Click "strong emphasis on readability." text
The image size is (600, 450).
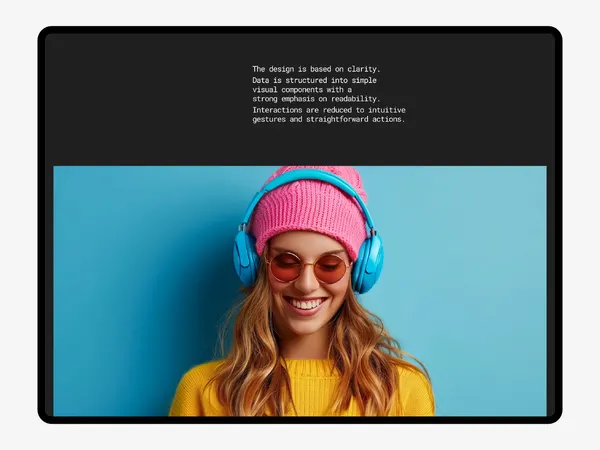coord(316,99)
